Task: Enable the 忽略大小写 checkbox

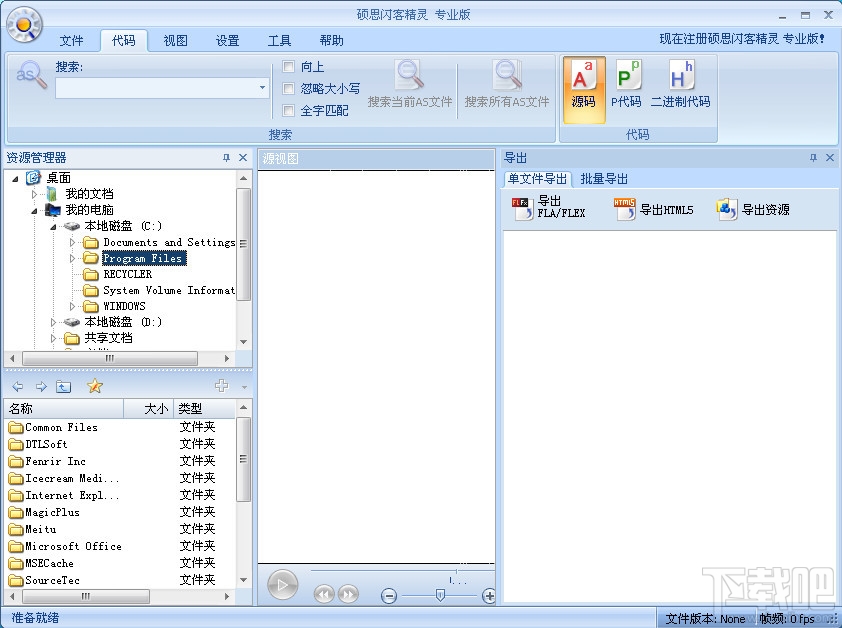Action: pyautogui.click(x=289, y=89)
